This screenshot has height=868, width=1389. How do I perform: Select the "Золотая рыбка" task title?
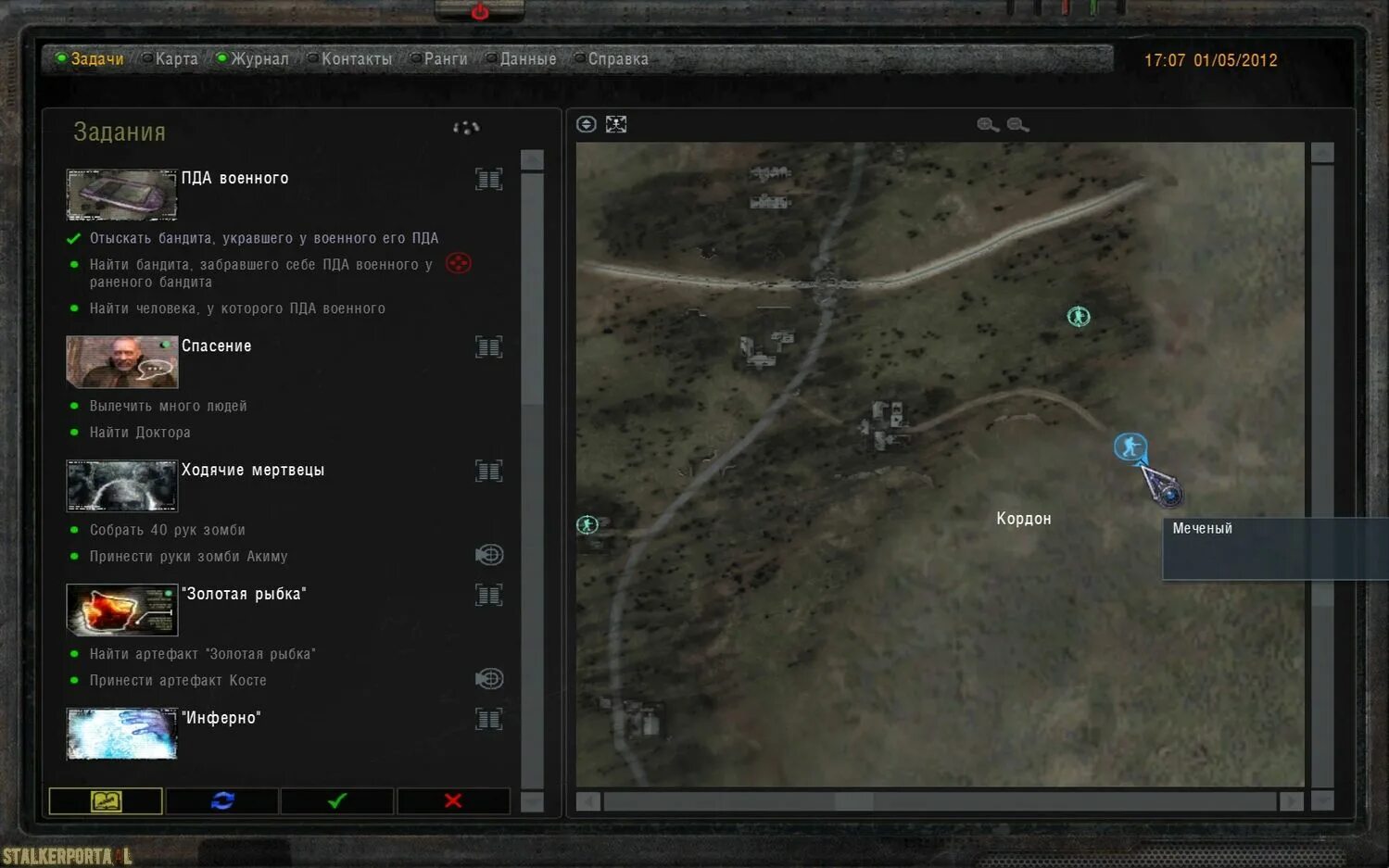pyautogui.click(x=244, y=594)
